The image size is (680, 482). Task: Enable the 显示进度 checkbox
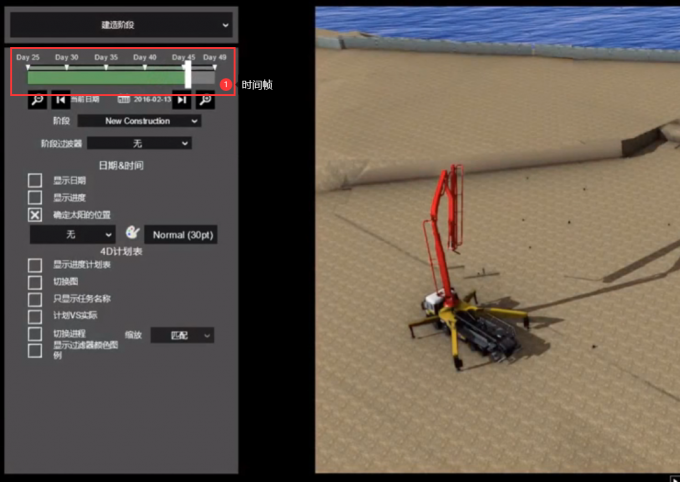35,197
